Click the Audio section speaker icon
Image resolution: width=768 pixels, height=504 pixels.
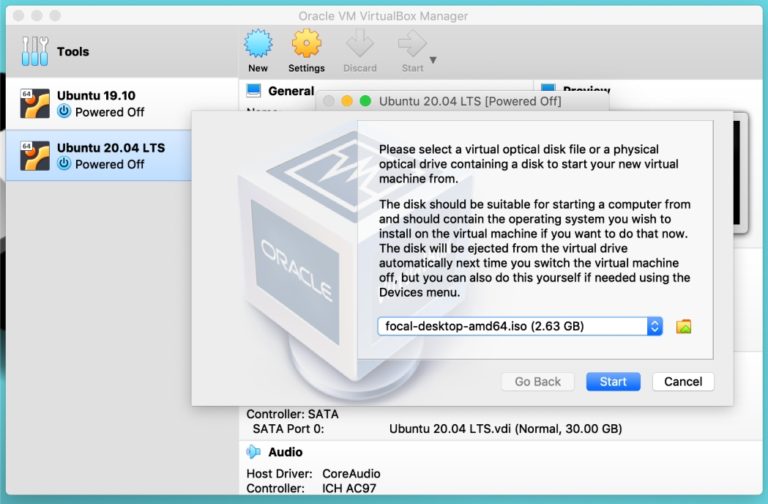(x=253, y=452)
